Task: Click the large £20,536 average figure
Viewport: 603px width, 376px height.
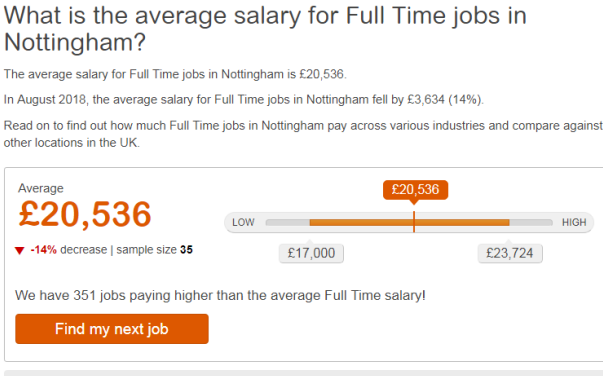Action: tap(85, 215)
